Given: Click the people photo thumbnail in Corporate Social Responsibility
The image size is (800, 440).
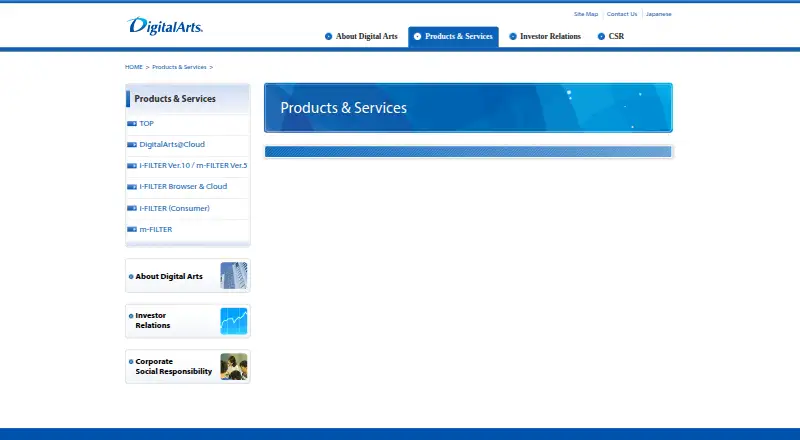Looking at the screenshot, I should (234, 366).
